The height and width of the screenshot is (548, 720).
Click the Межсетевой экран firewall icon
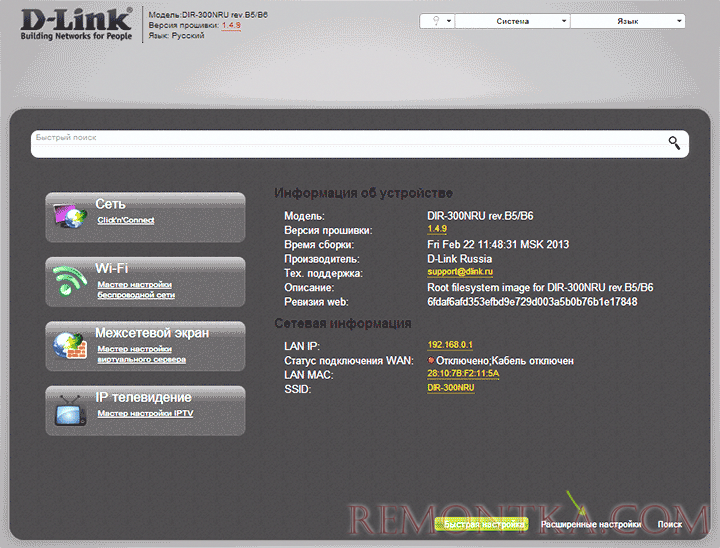[71, 345]
